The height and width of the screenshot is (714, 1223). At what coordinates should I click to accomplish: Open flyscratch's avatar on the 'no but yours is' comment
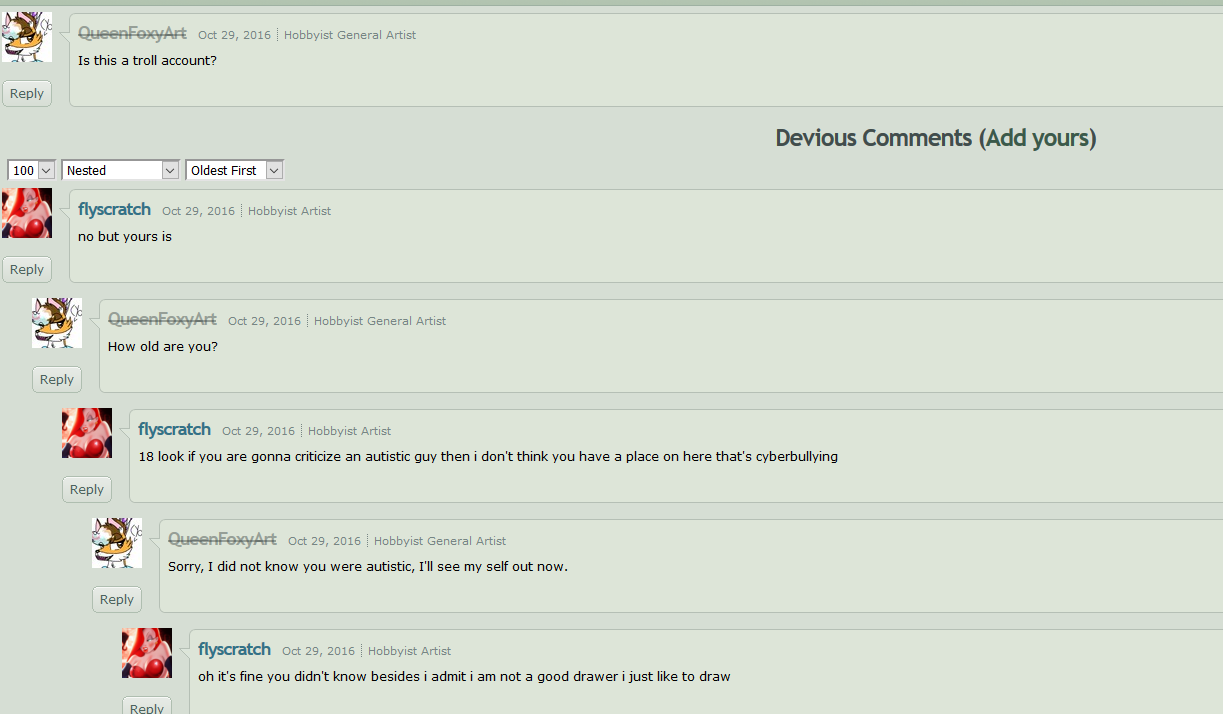[27, 213]
